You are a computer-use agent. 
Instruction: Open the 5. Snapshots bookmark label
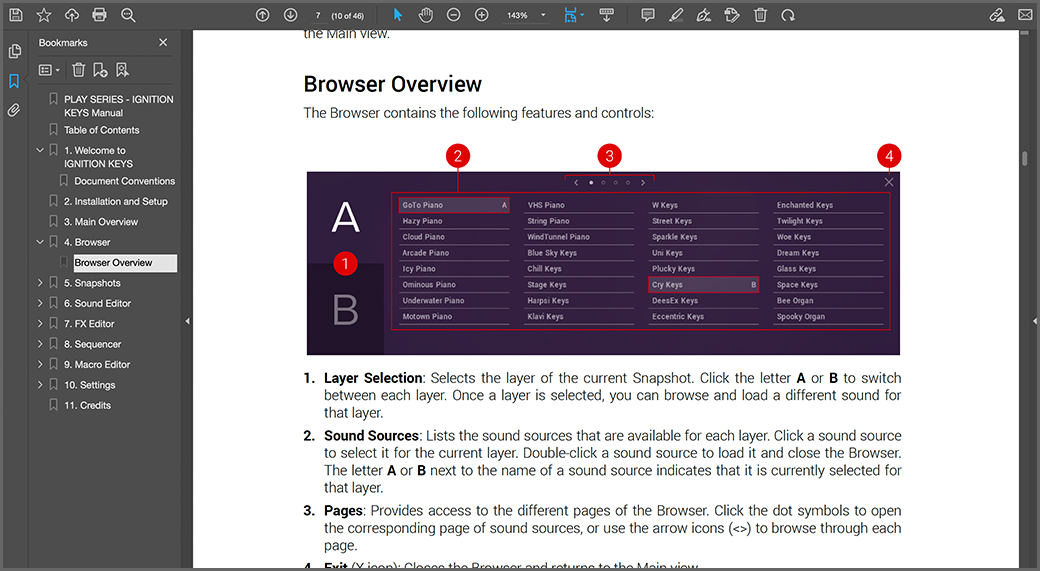(x=92, y=283)
